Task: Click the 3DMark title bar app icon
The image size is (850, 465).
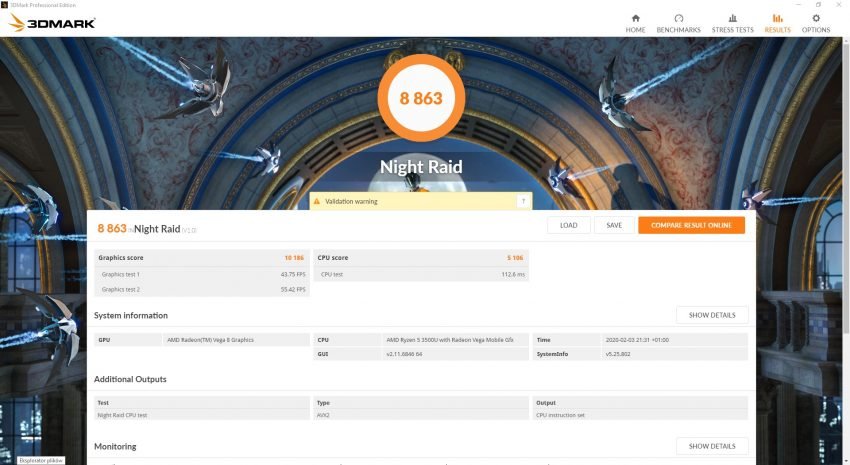Action: [x=4, y=4]
